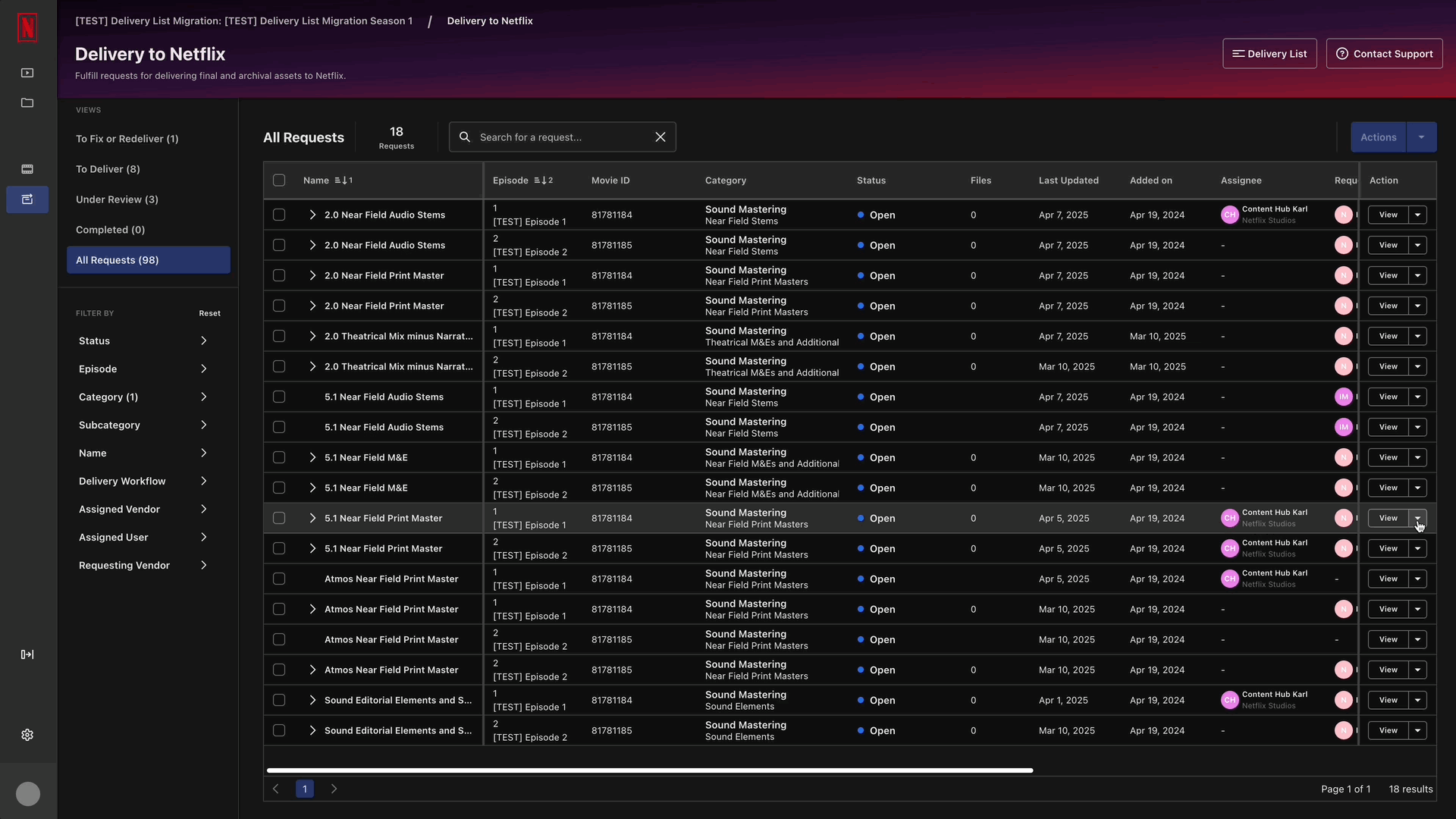Image resolution: width=1456 pixels, height=819 pixels.
Task: Open the video player icon in sidebar
Action: point(27,73)
